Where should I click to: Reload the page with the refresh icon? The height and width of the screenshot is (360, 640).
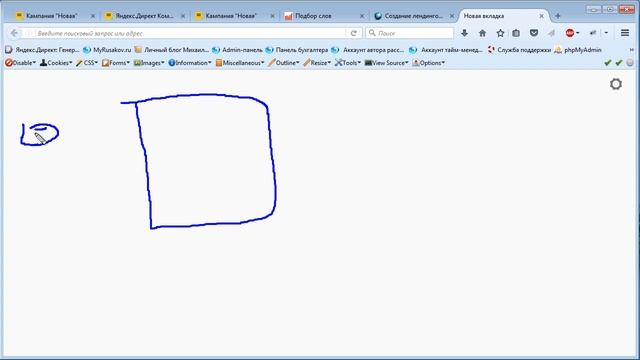point(354,33)
